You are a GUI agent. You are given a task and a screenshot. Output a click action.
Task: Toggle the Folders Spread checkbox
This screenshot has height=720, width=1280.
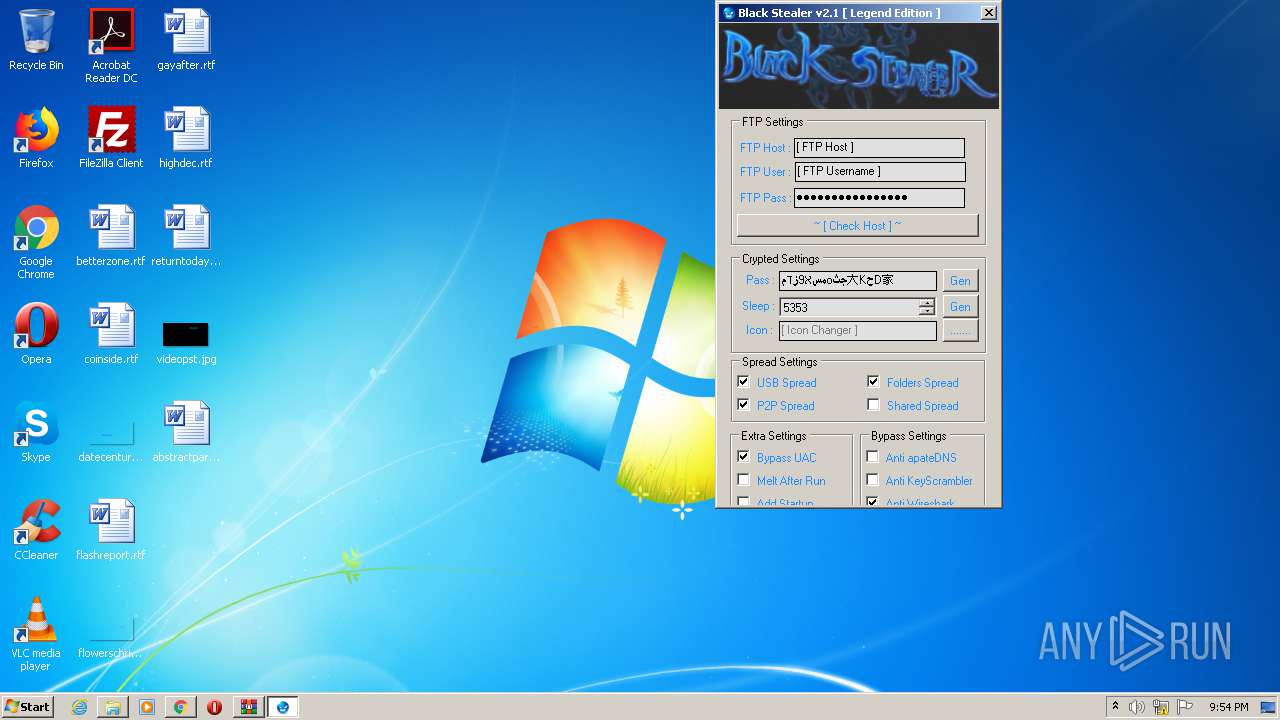pos(873,382)
